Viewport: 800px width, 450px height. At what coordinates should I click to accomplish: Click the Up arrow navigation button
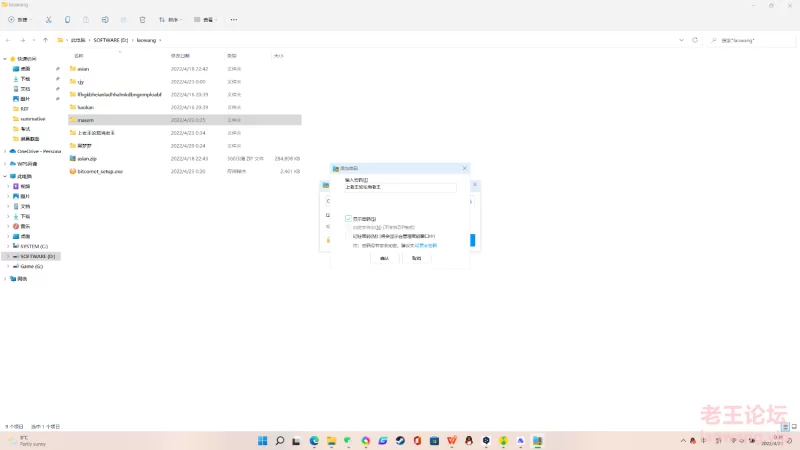pos(46,40)
